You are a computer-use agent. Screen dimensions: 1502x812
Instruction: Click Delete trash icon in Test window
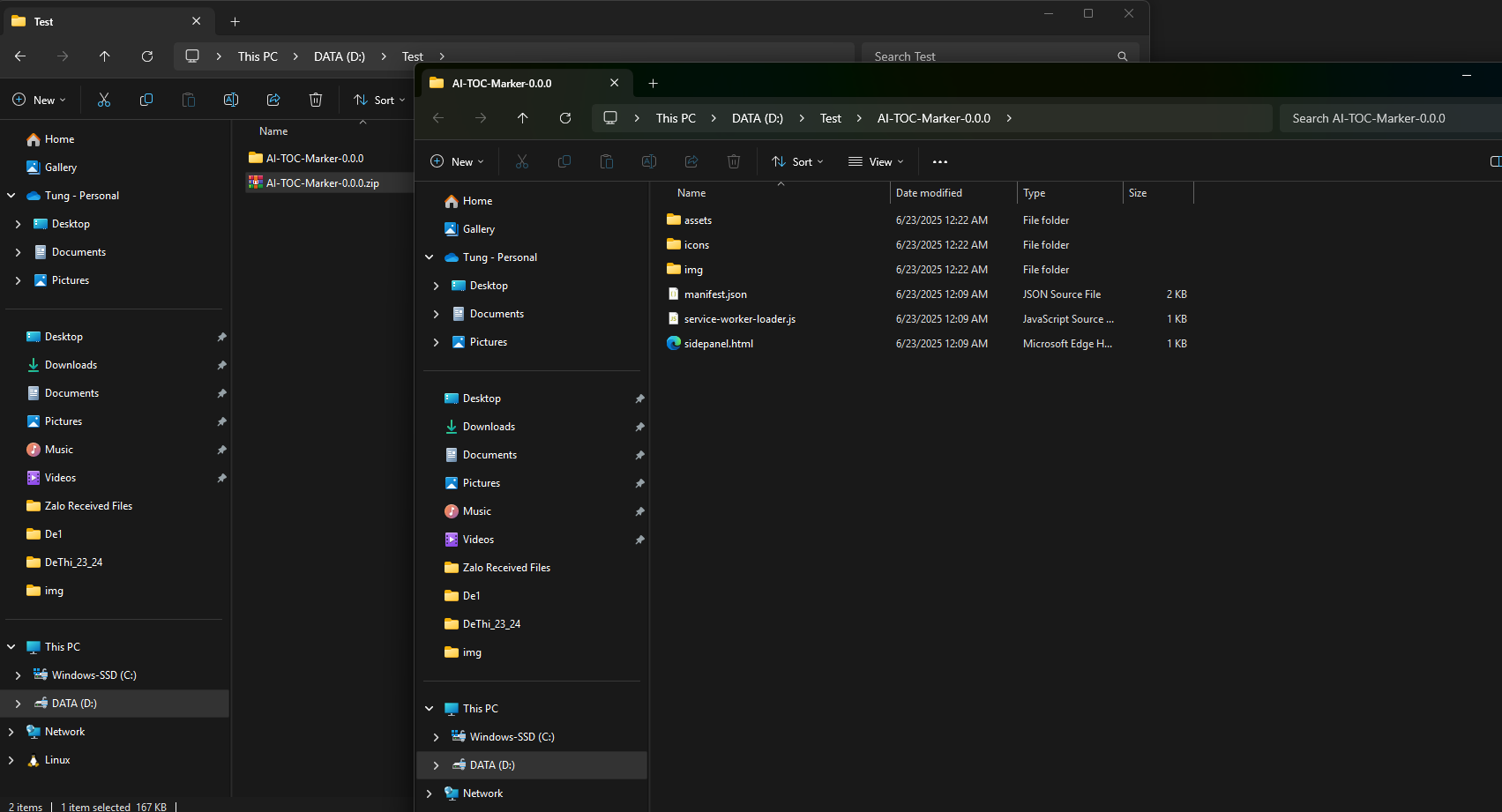click(x=316, y=101)
